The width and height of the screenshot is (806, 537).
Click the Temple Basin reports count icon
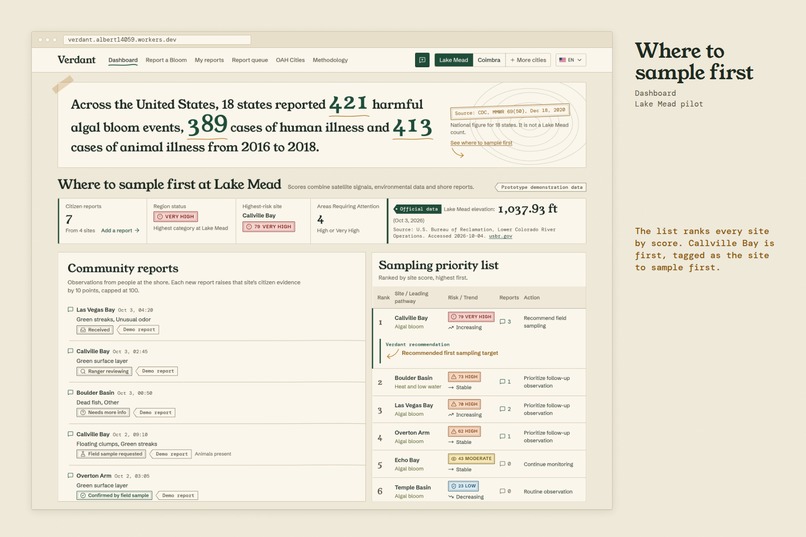(502, 491)
